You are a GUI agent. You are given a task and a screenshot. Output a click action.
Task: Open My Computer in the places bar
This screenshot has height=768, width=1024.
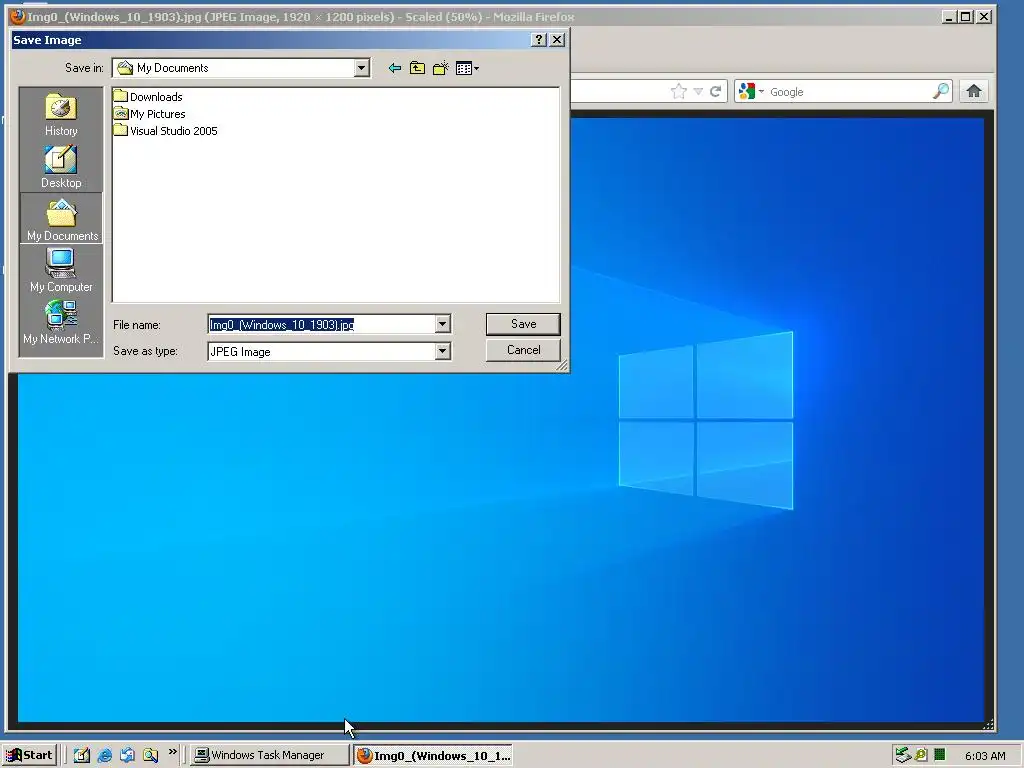tap(61, 270)
